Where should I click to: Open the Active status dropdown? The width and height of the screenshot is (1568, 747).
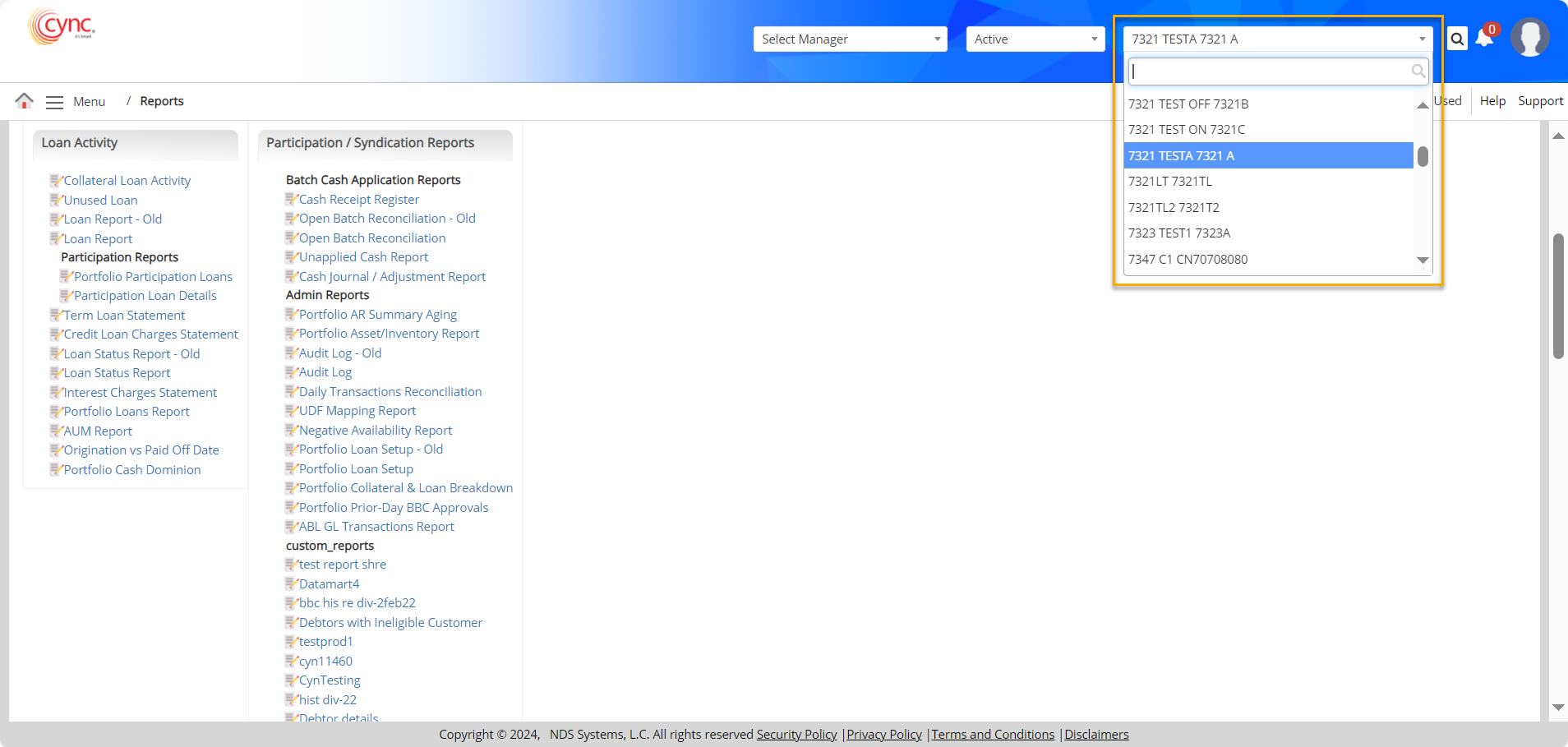point(1035,39)
